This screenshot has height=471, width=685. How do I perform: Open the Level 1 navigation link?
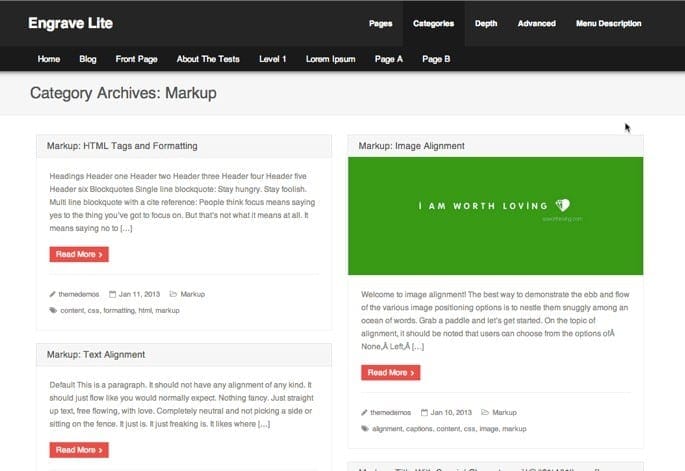click(x=273, y=59)
